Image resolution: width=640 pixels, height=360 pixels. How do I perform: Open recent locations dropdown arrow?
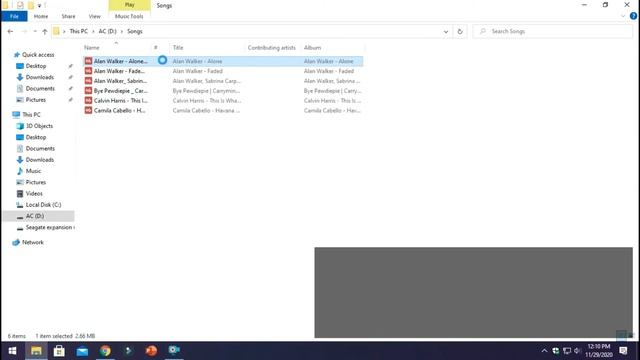pyautogui.click(x=35, y=31)
